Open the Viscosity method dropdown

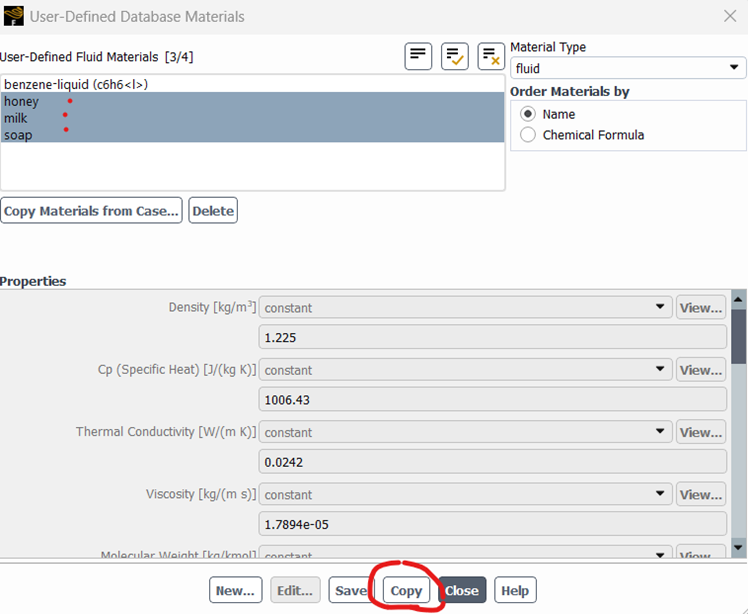tap(465, 495)
